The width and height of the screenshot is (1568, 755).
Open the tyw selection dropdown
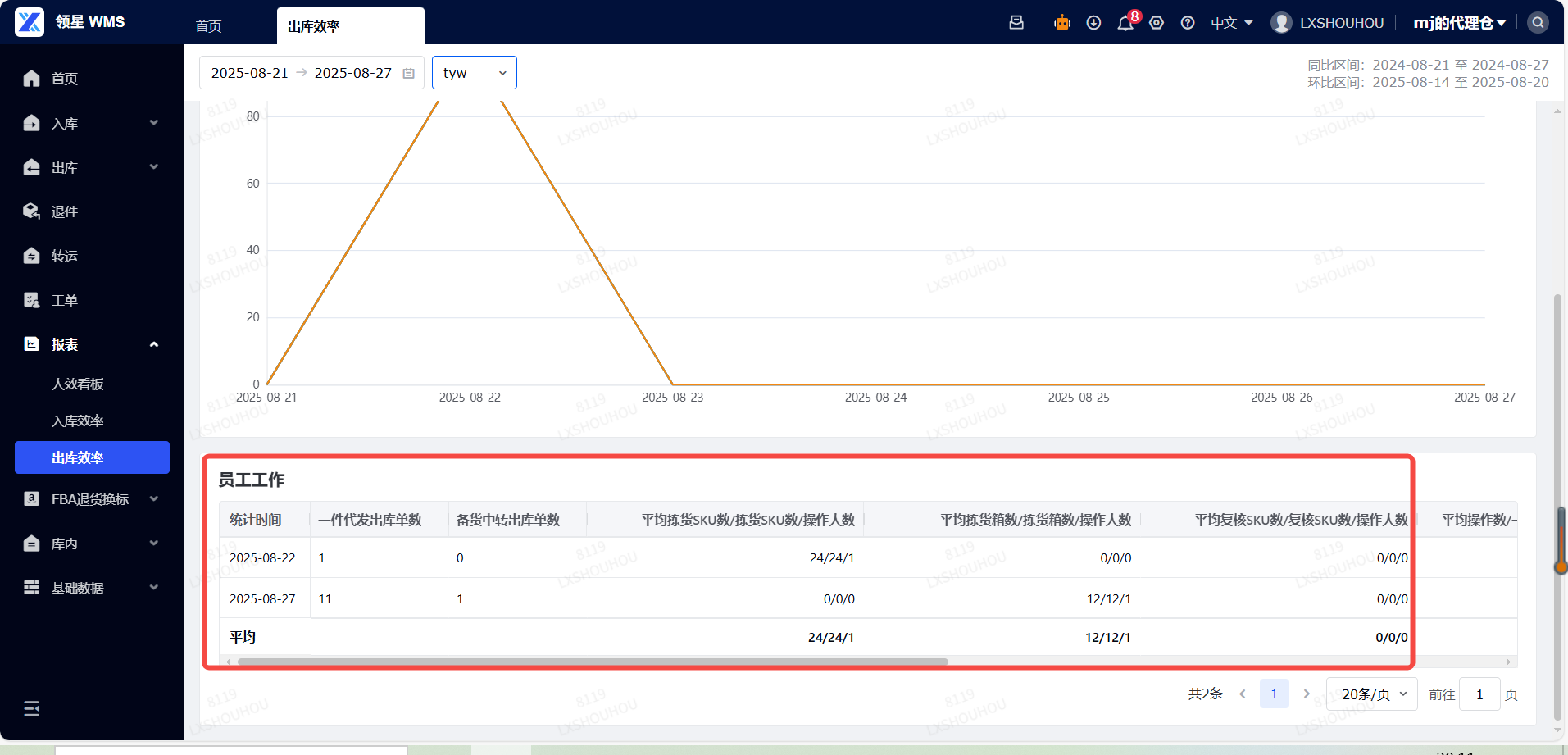[474, 73]
